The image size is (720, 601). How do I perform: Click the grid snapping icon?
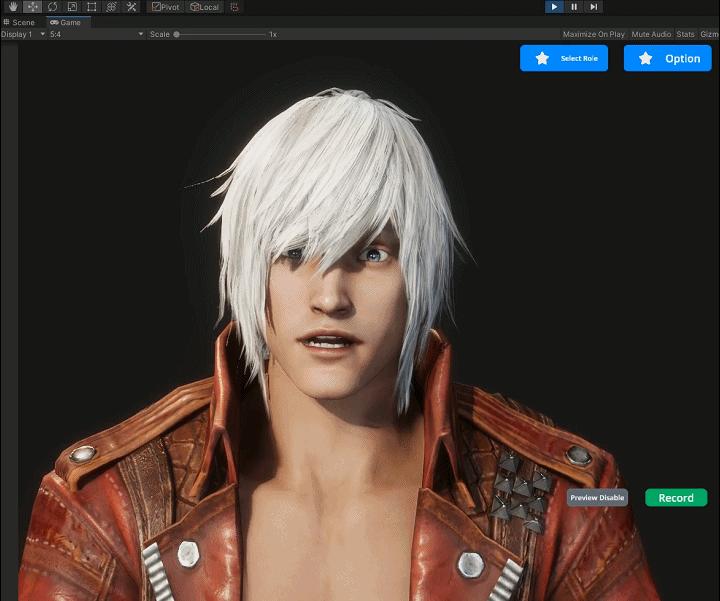tap(235, 7)
